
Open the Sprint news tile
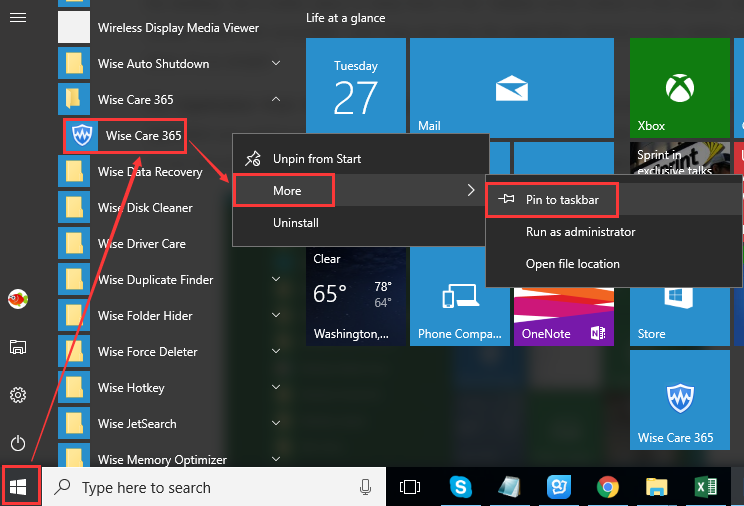(679, 158)
